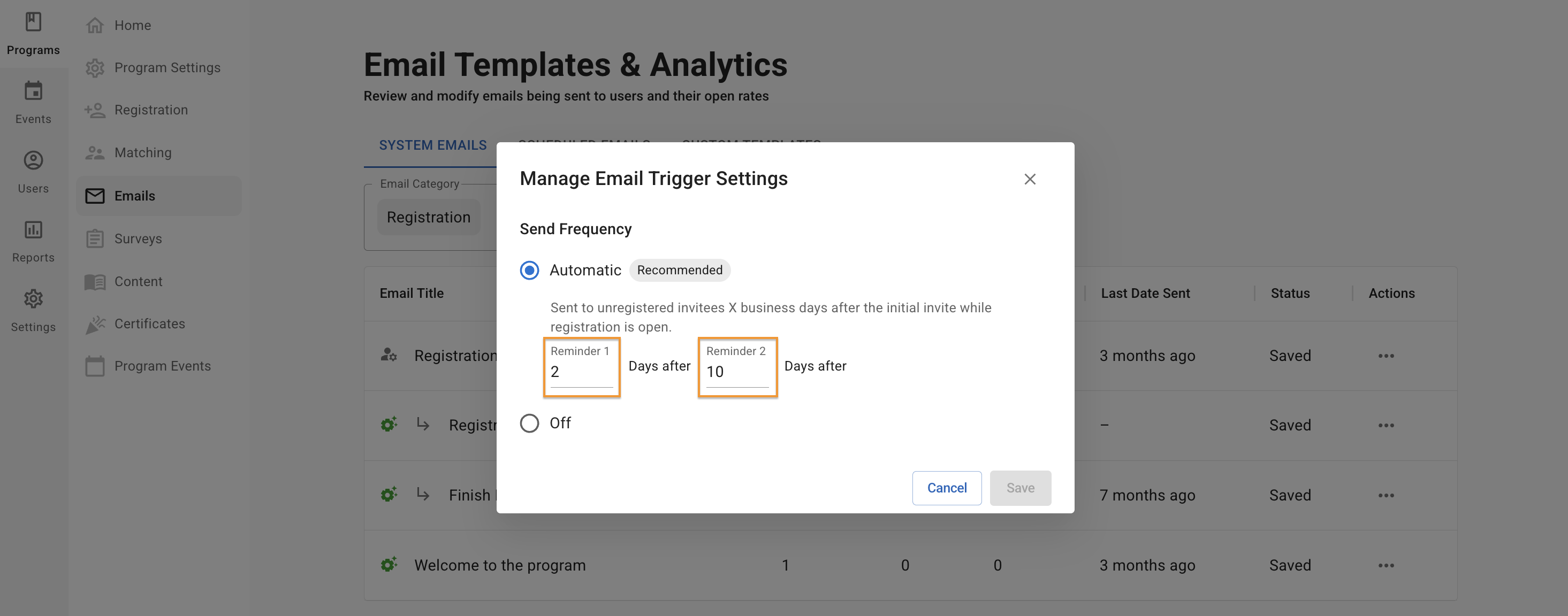Open actions menu for Welcome to the program
This screenshot has width=1568, height=616.
pos(1386,566)
